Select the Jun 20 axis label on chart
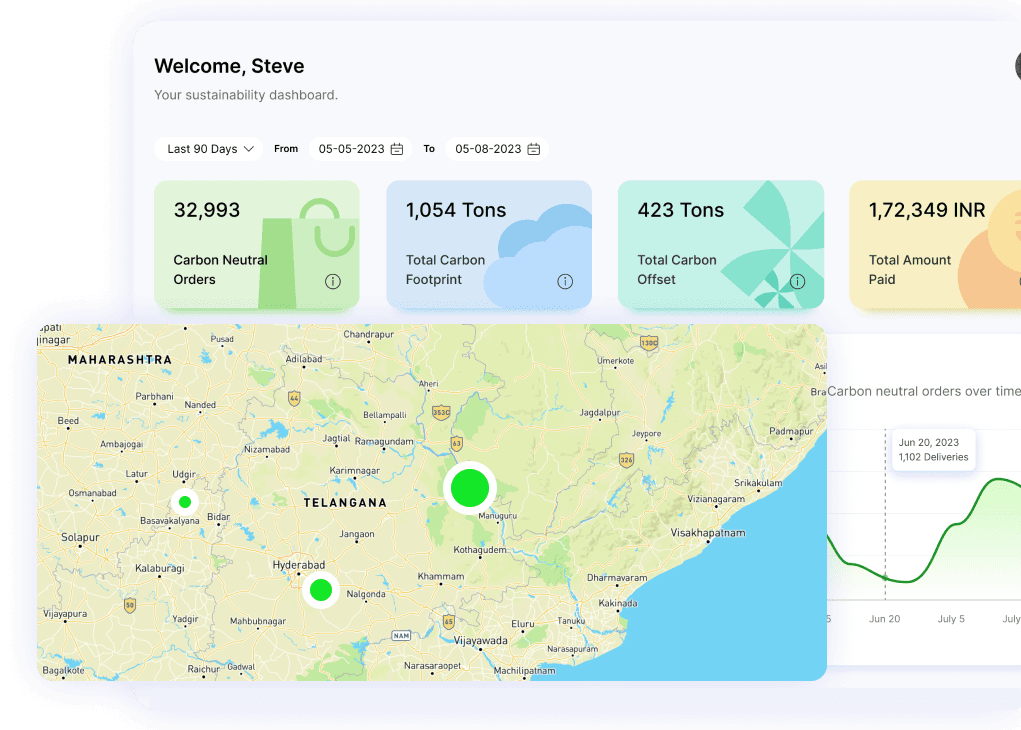Image resolution: width=1021 pixels, height=730 pixels. [x=884, y=619]
